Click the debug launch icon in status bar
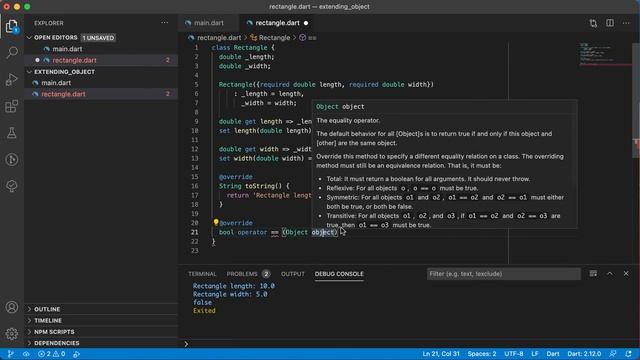This screenshot has height=360, width=640. click(x=76, y=354)
